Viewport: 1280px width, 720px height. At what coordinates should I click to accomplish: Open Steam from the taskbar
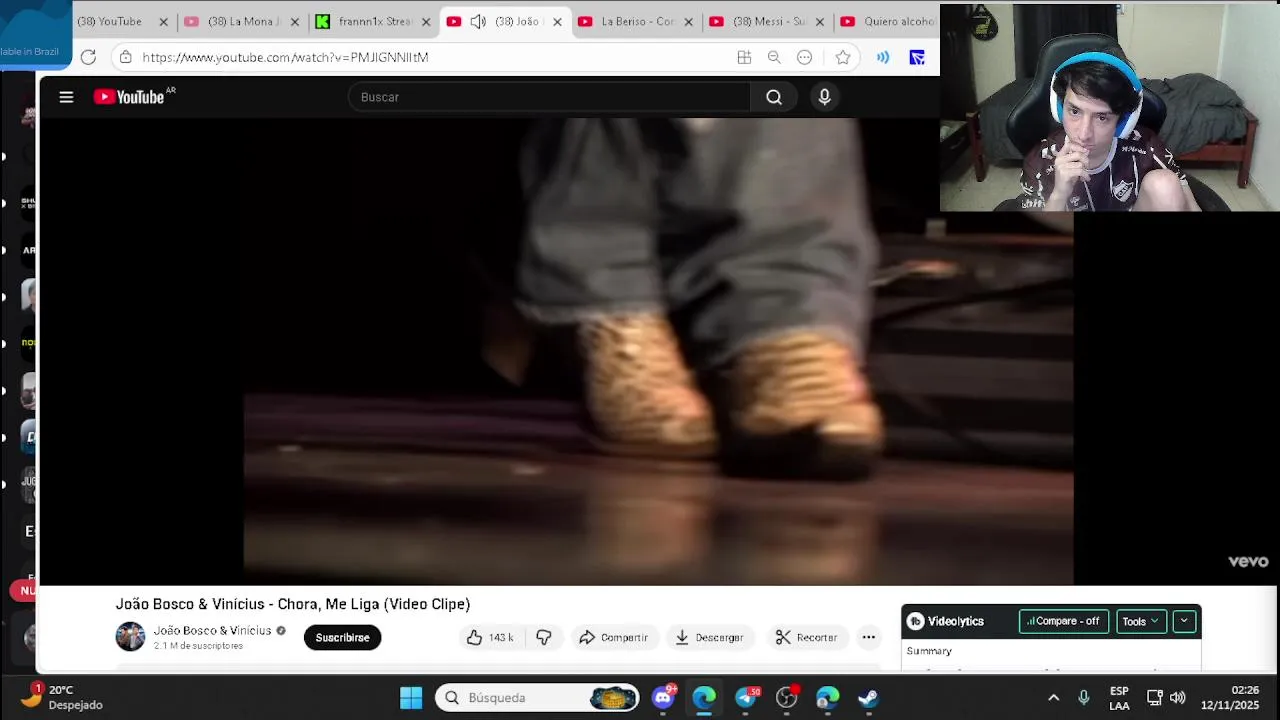click(x=868, y=697)
